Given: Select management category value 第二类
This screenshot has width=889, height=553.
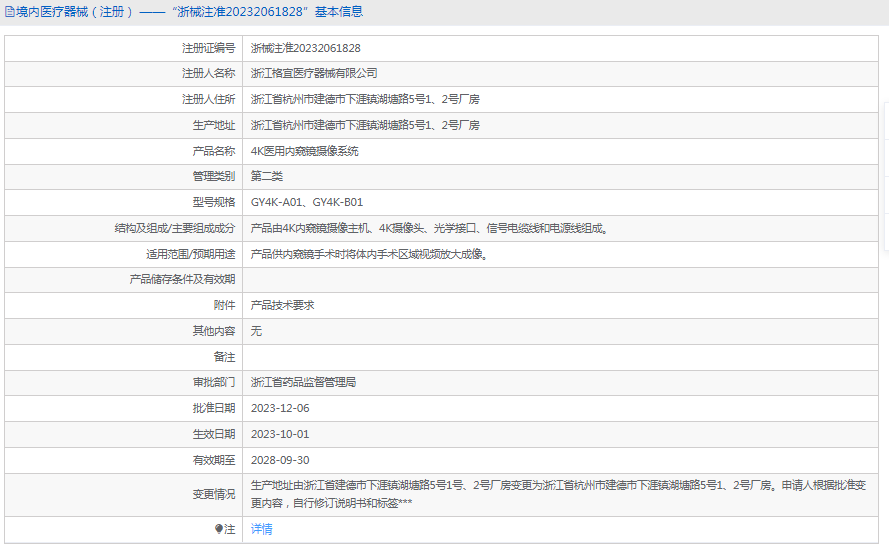Looking at the screenshot, I should (x=266, y=176).
